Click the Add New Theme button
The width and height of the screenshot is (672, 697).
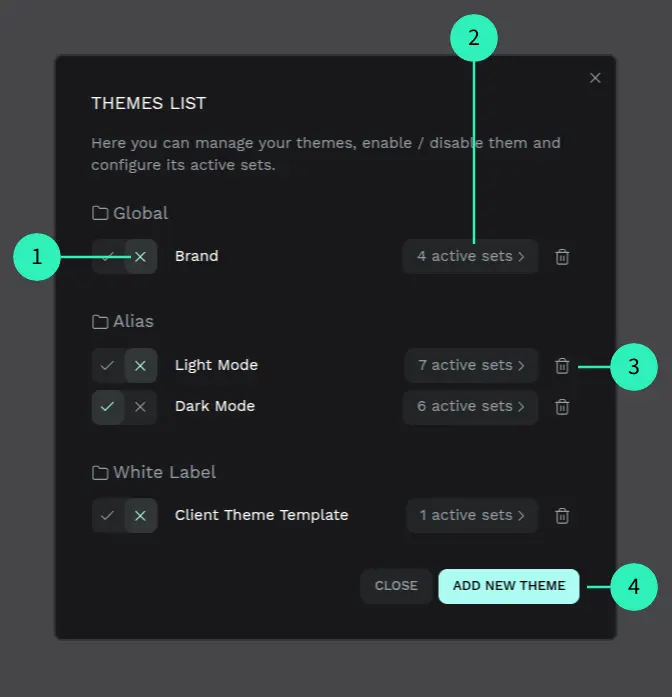click(x=508, y=586)
